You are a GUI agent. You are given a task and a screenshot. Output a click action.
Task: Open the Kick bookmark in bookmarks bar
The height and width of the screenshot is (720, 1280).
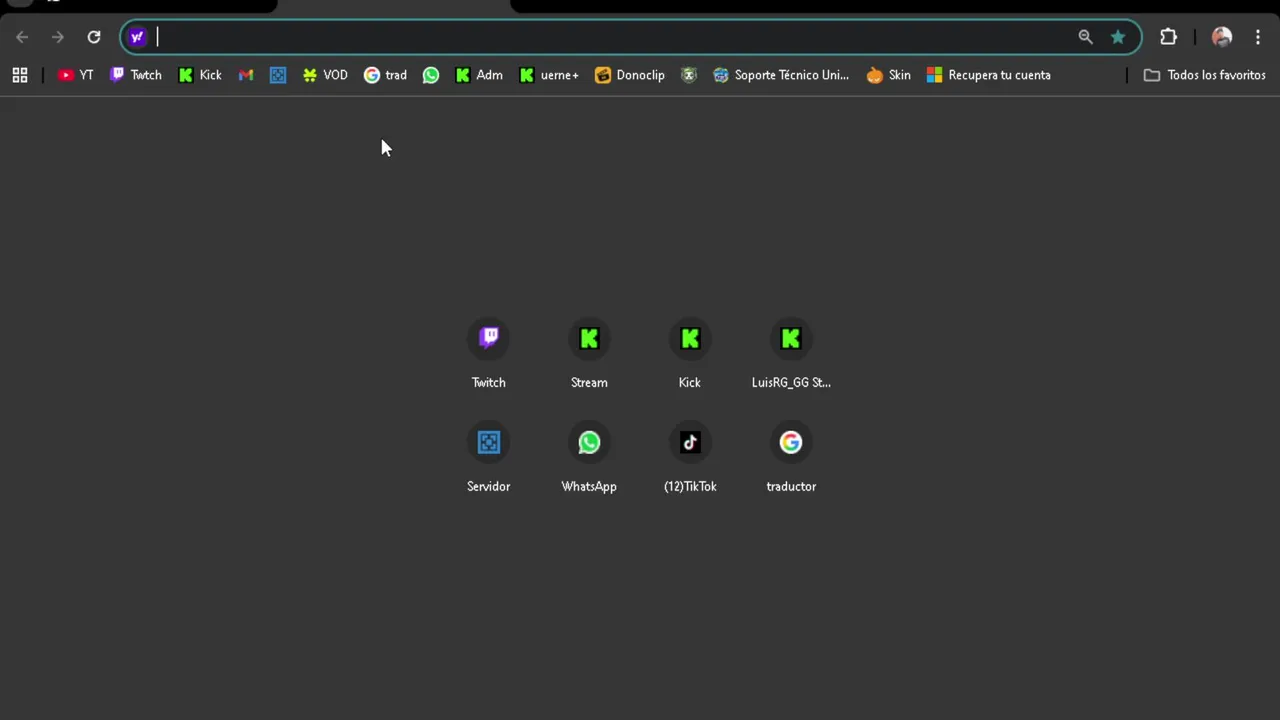pos(200,75)
